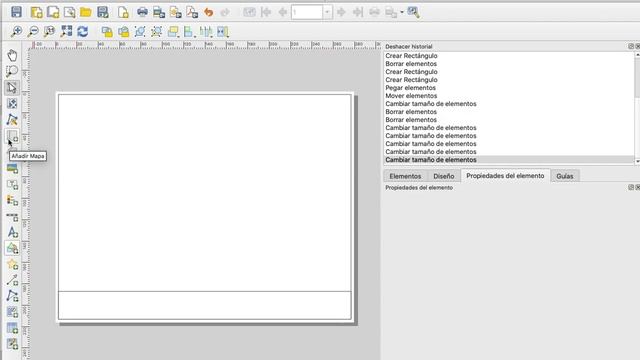640x360 pixels.
Task: Select the Add node item tool
Action: 12,296
